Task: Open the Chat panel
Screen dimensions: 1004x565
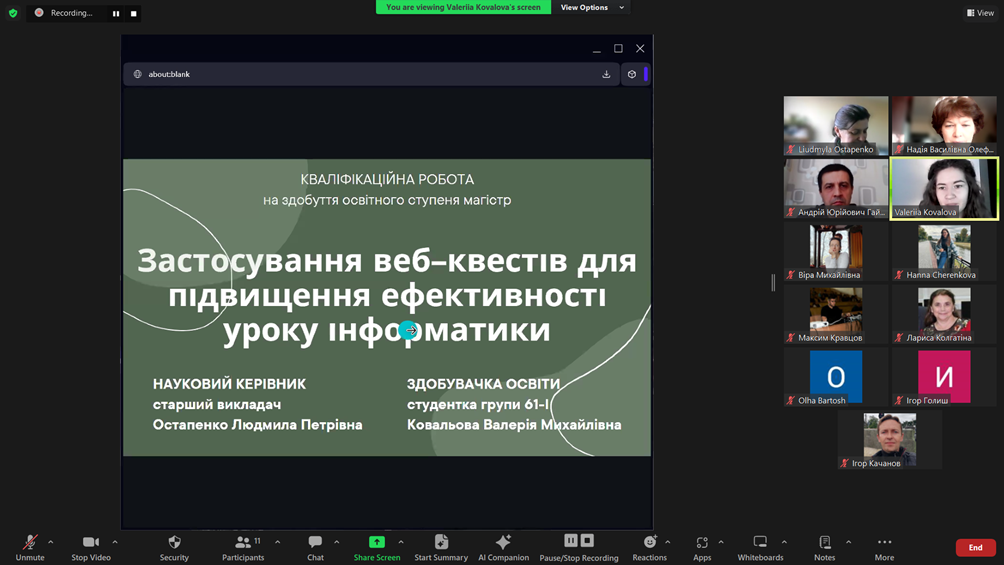Action: click(315, 548)
